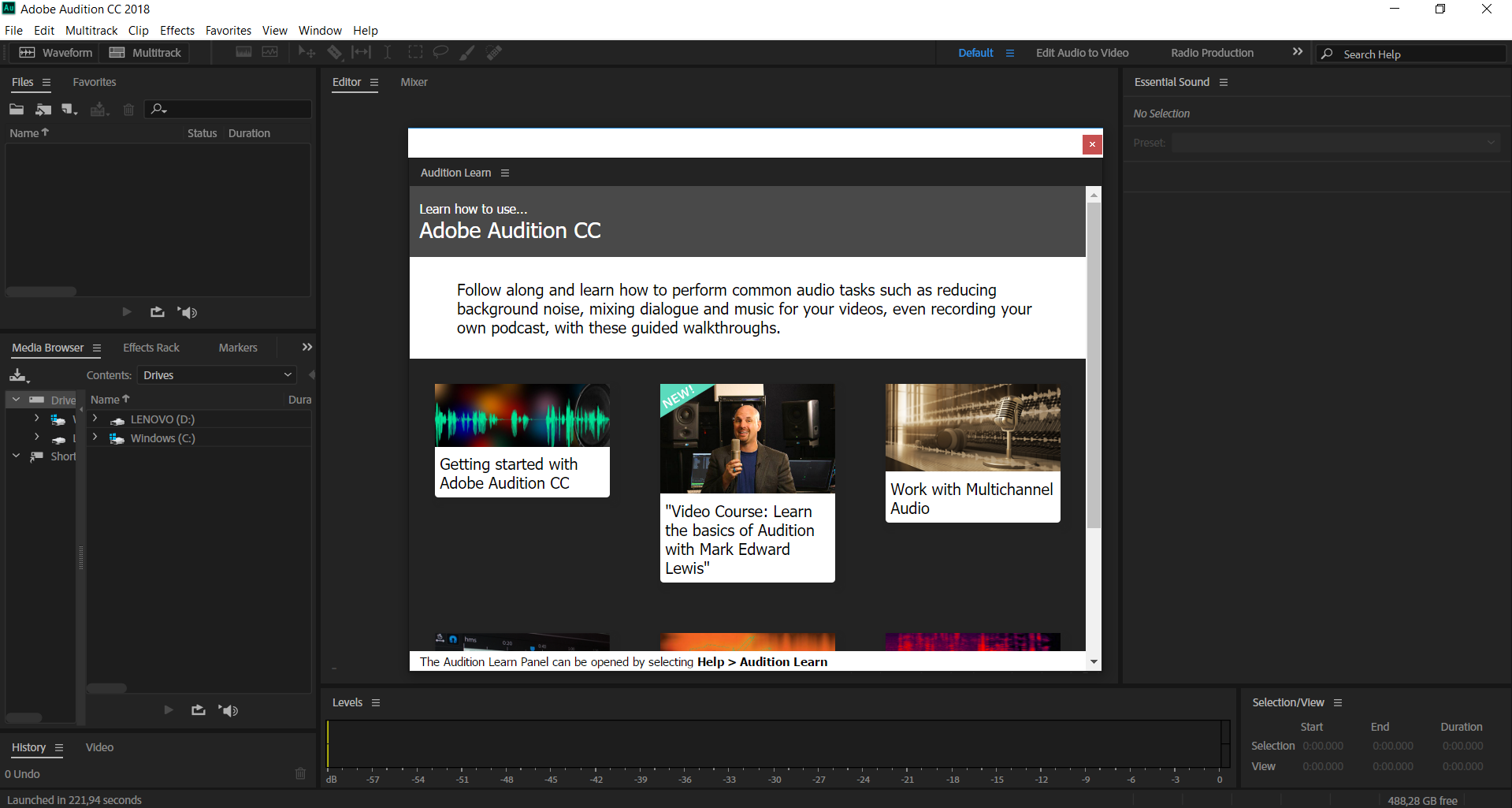Image resolution: width=1512 pixels, height=808 pixels.
Task: Select the Move tool
Action: [x=306, y=52]
